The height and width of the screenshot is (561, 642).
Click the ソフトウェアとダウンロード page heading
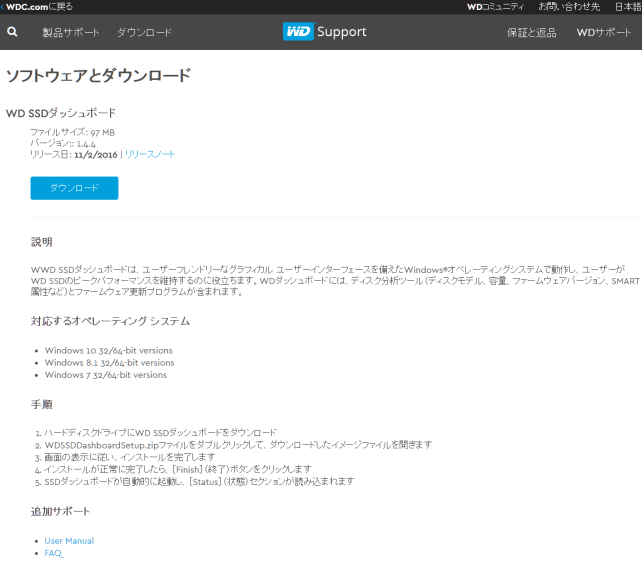click(x=99, y=75)
